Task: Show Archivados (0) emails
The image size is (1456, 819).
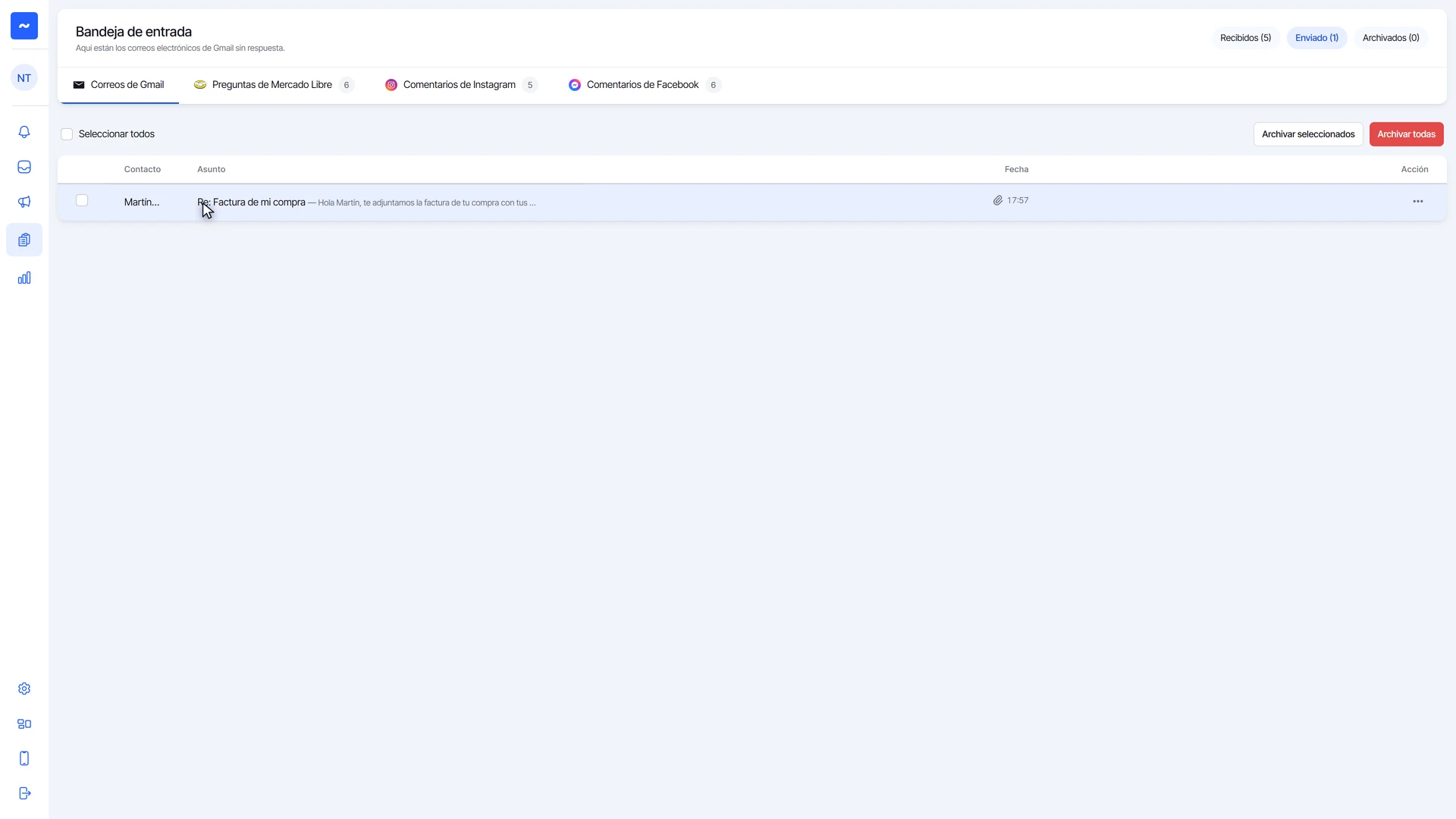Action: tap(1391, 38)
